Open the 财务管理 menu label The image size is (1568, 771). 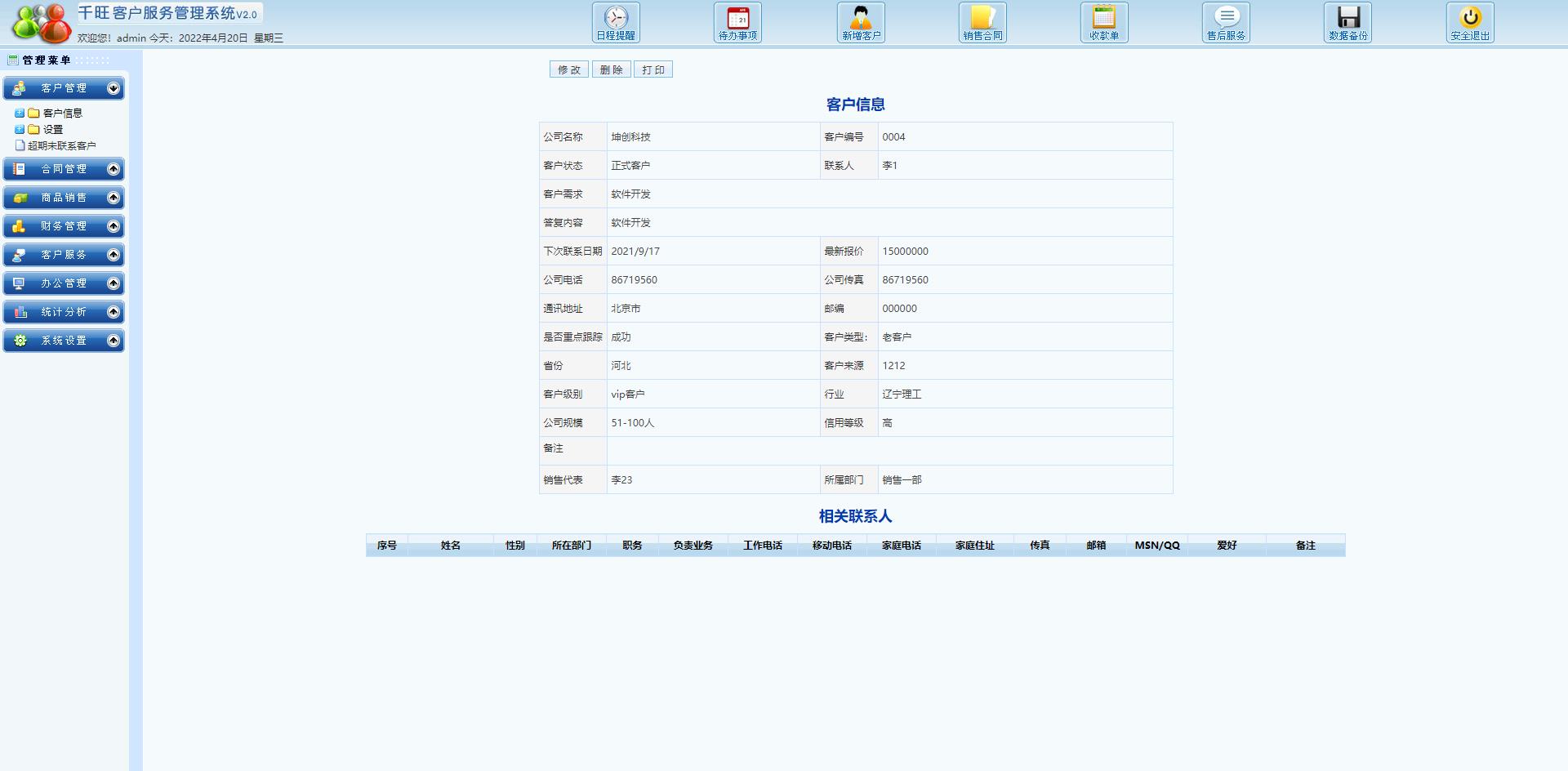click(x=64, y=226)
